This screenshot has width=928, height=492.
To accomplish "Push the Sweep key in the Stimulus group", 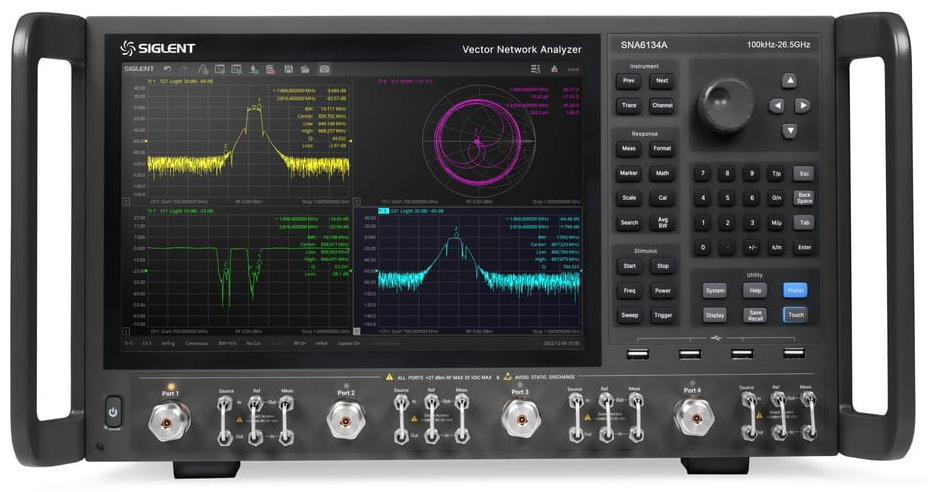I will 629,316.
